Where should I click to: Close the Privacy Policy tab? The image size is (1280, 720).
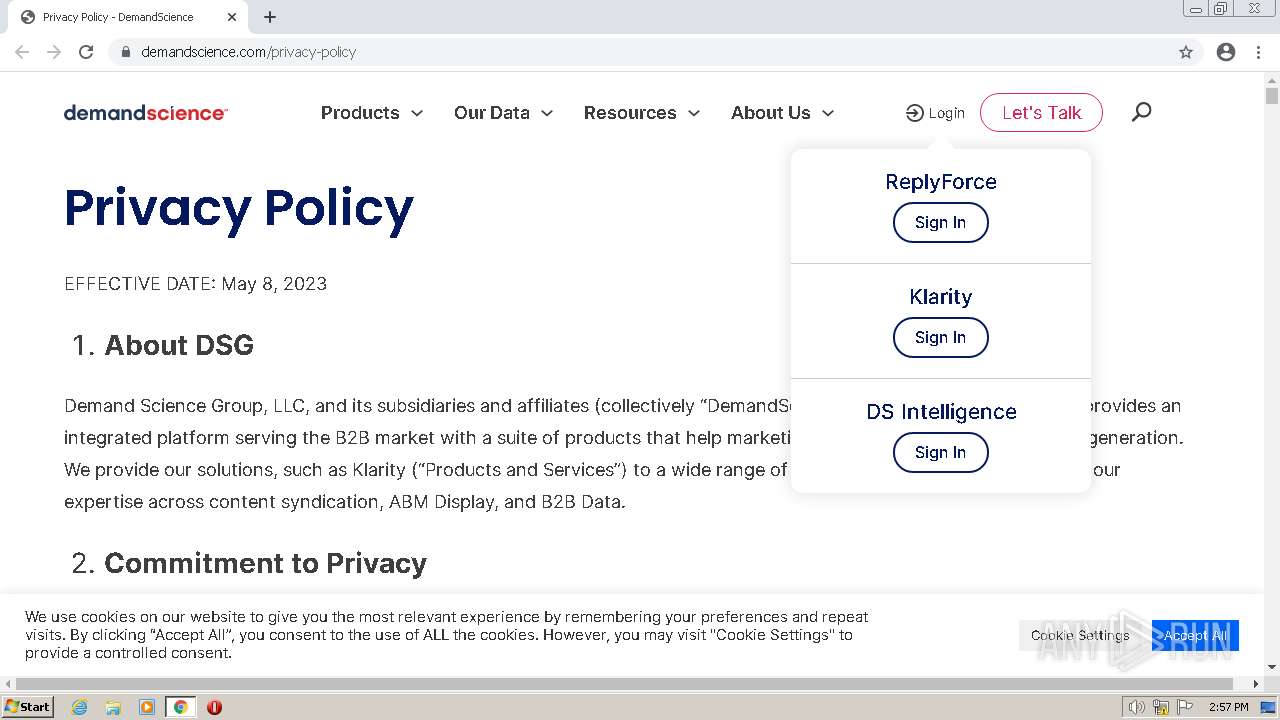pyautogui.click(x=232, y=17)
